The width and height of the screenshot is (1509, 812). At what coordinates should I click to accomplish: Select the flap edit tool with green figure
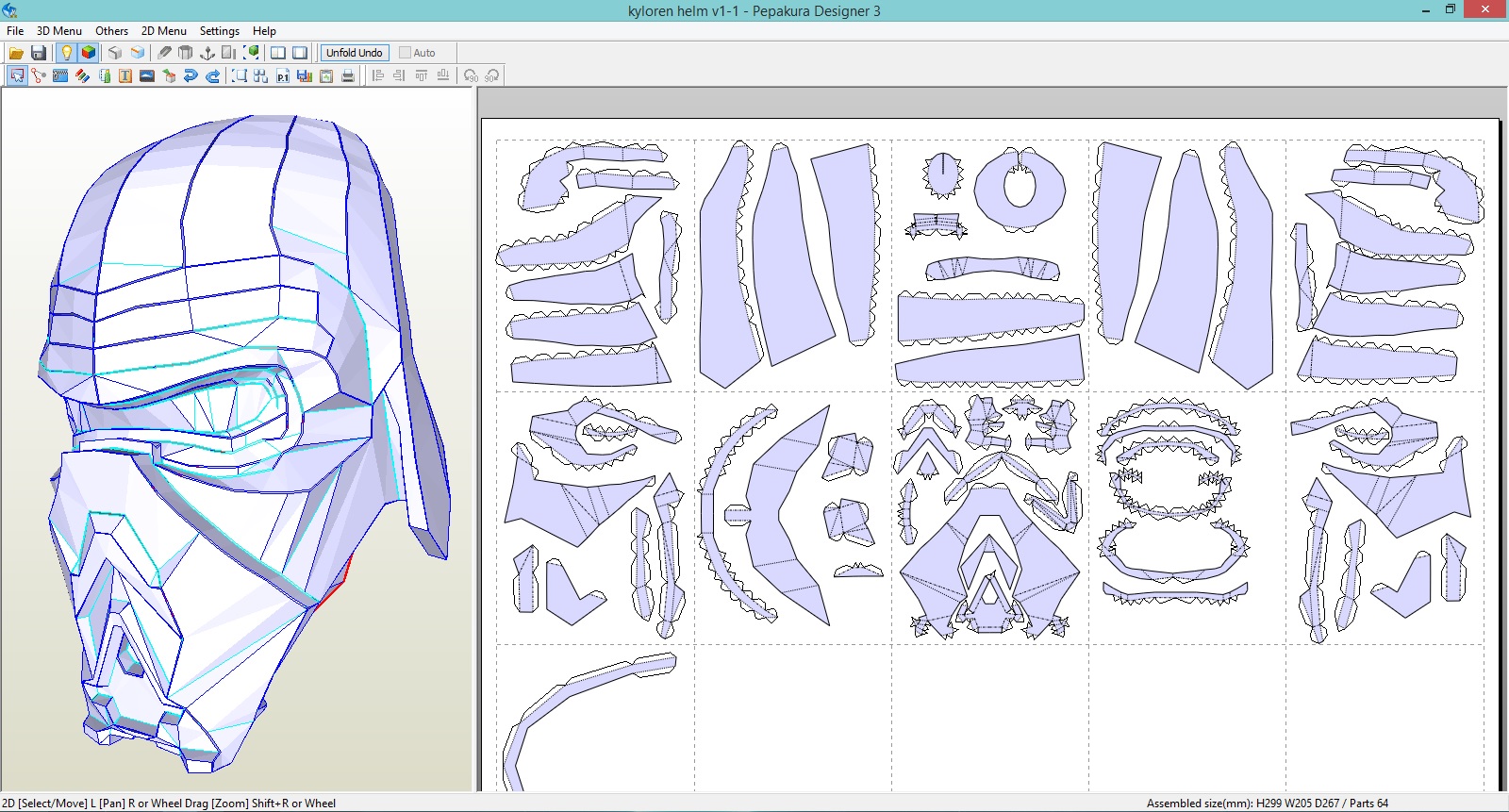[x=105, y=75]
